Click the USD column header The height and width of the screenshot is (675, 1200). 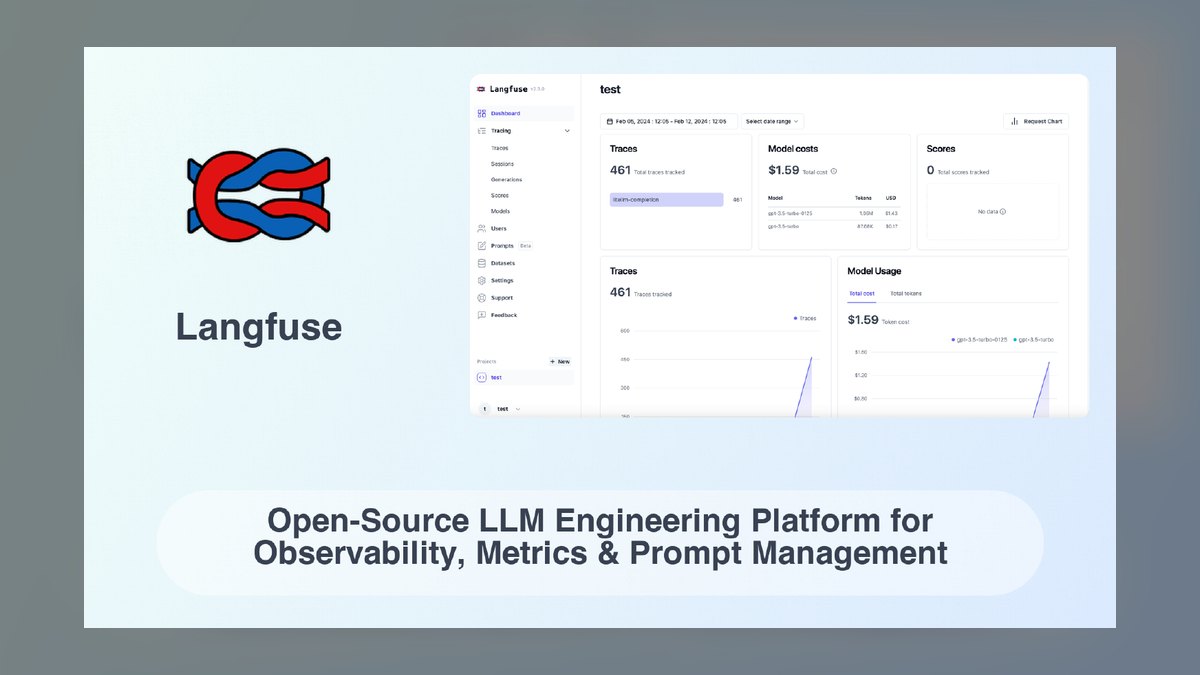(891, 198)
